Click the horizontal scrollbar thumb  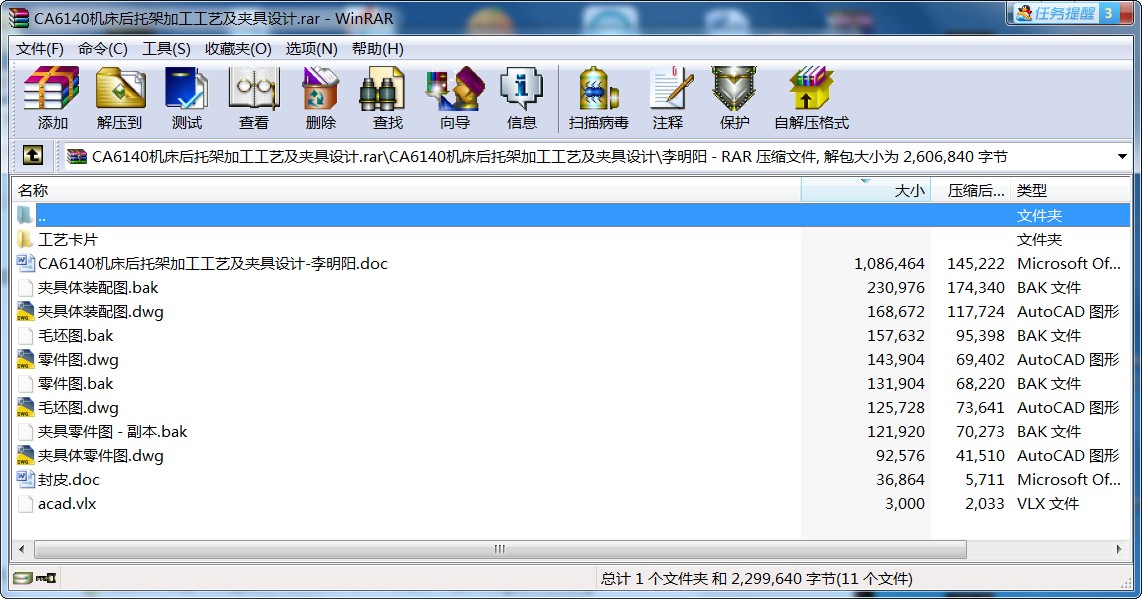coord(500,549)
